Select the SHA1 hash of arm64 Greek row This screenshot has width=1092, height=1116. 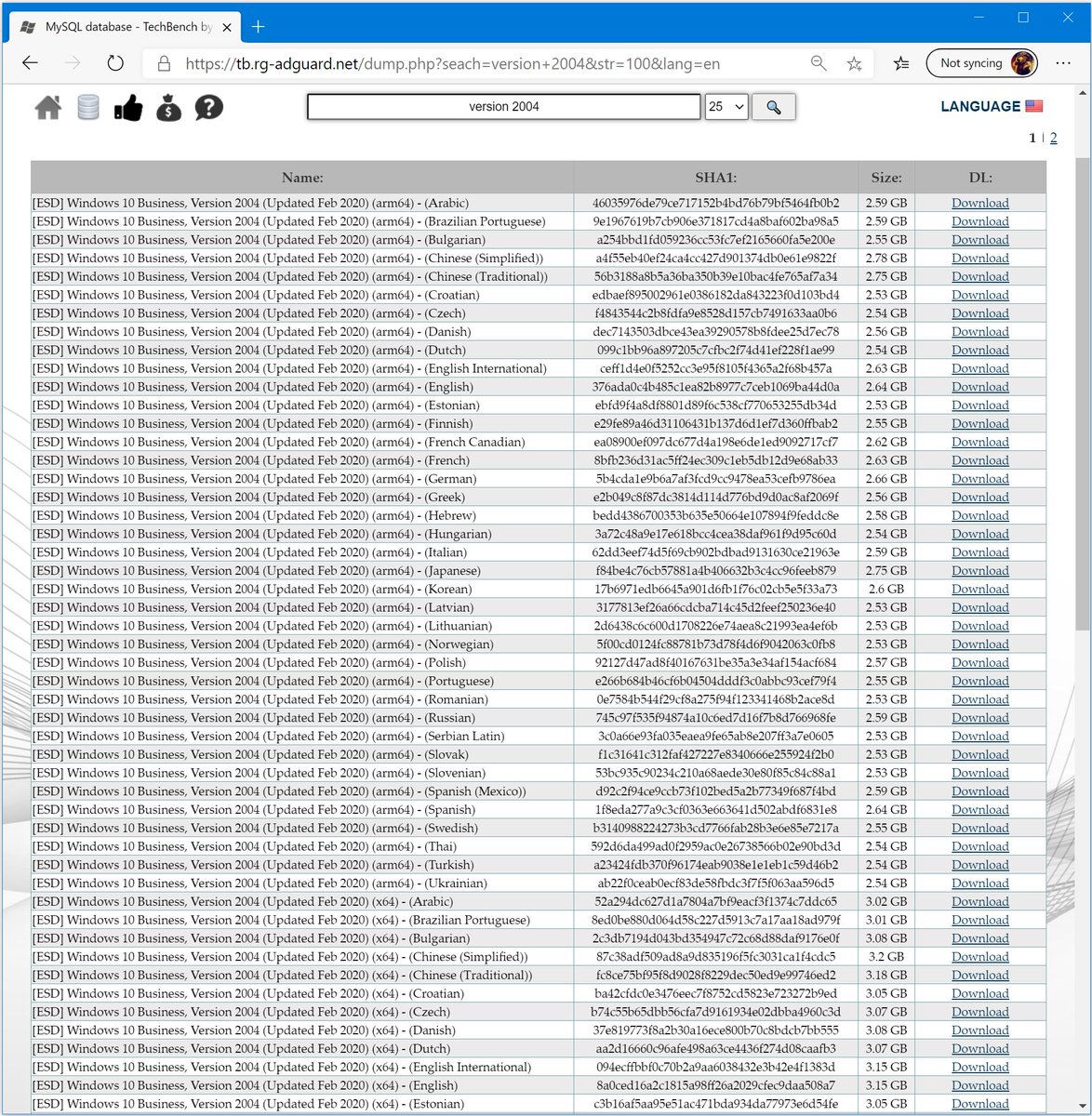[x=716, y=497]
